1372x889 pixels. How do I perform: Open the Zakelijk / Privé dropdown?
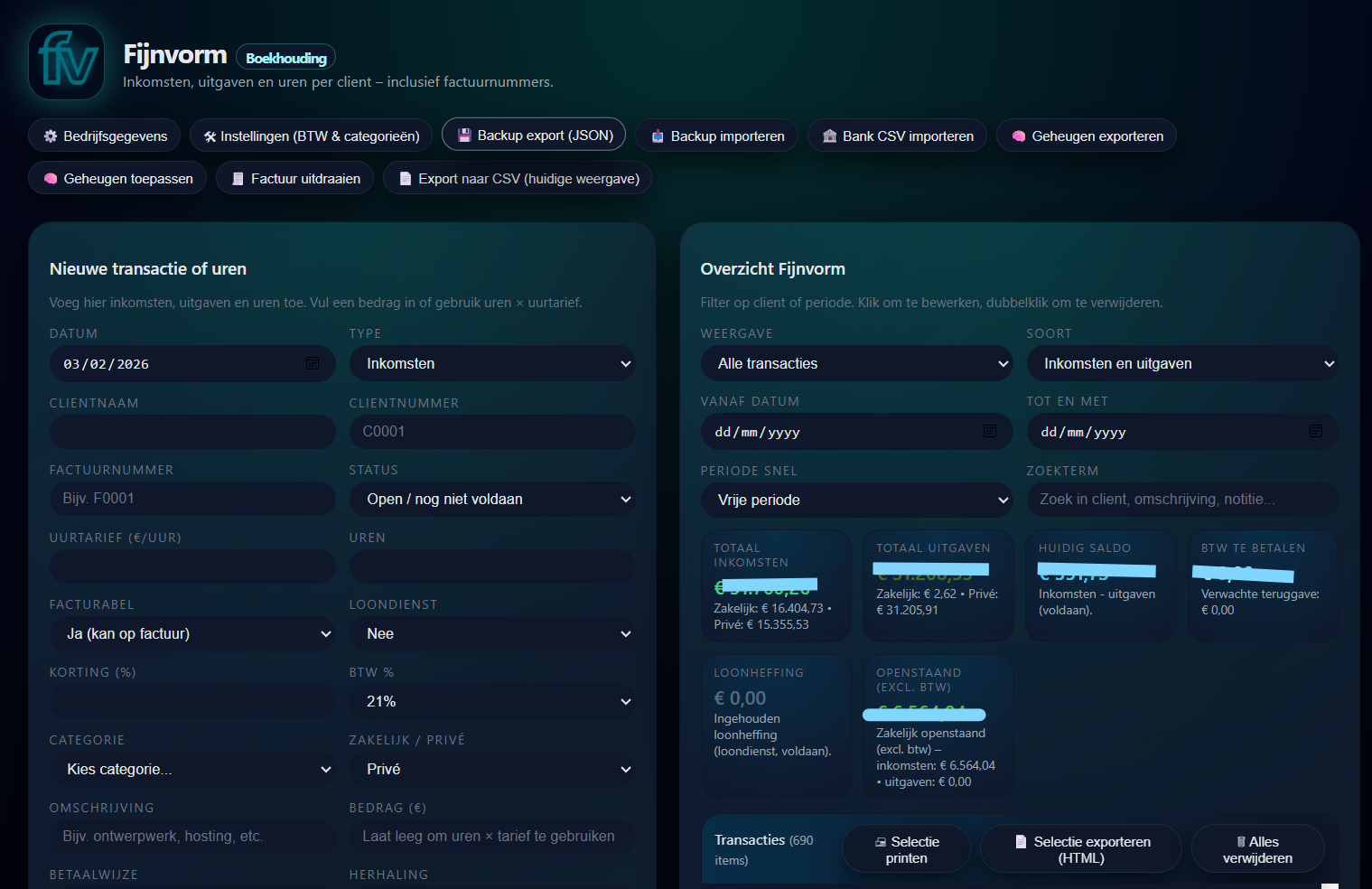pyautogui.click(x=492, y=769)
